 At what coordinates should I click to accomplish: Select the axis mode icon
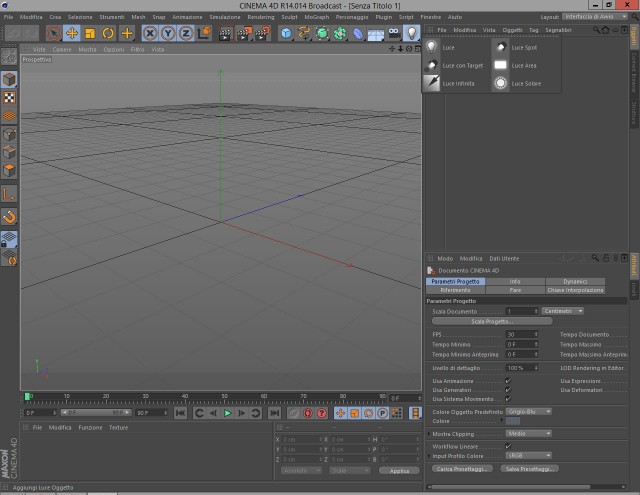(9, 195)
